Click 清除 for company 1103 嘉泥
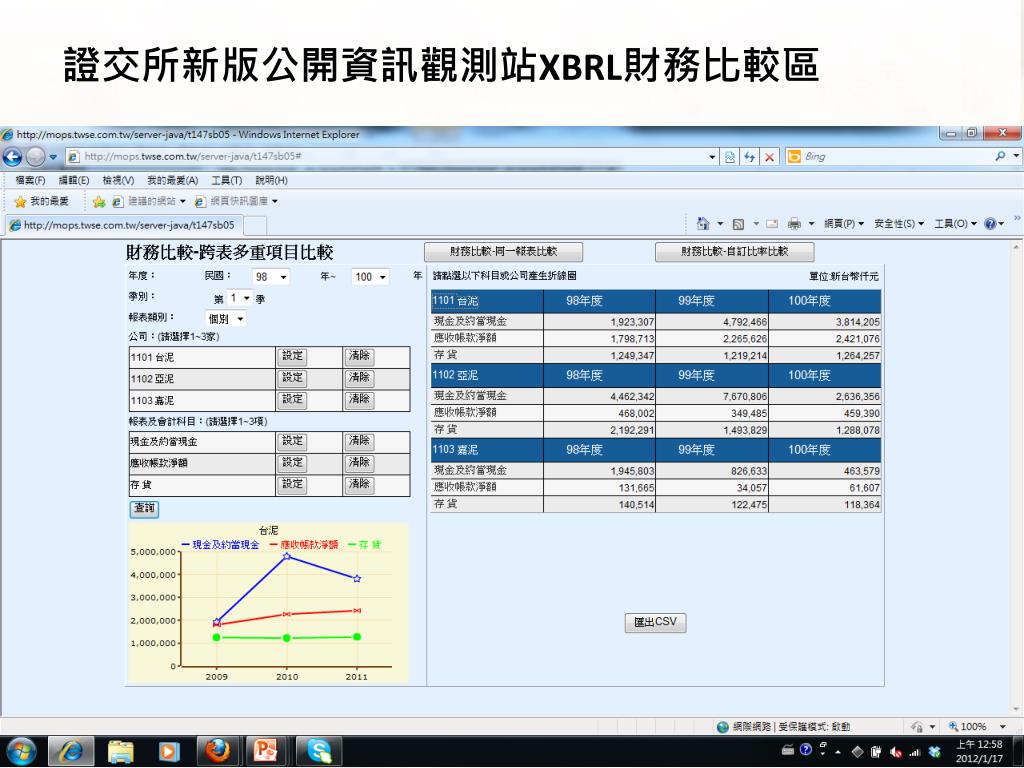 [359, 400]
